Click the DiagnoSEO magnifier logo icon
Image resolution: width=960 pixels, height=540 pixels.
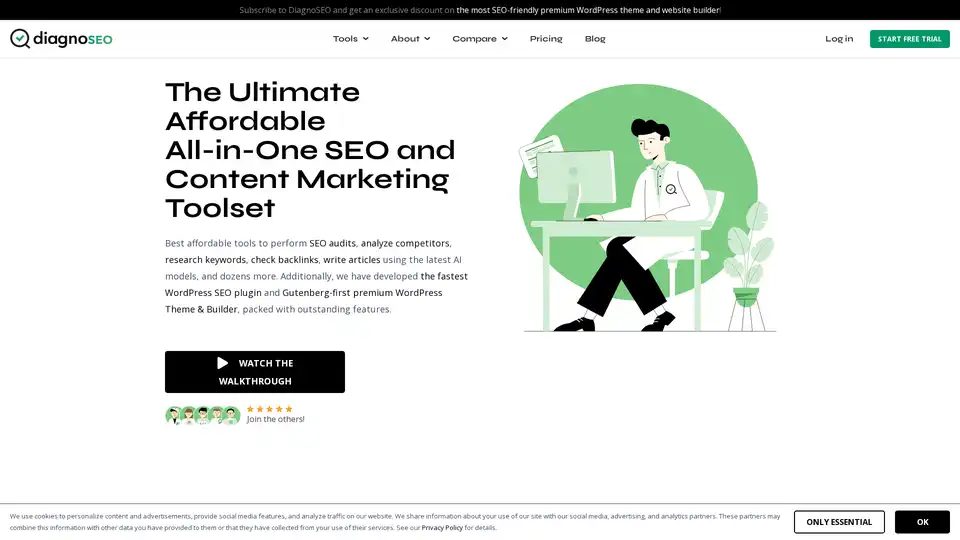click(20, 39)
